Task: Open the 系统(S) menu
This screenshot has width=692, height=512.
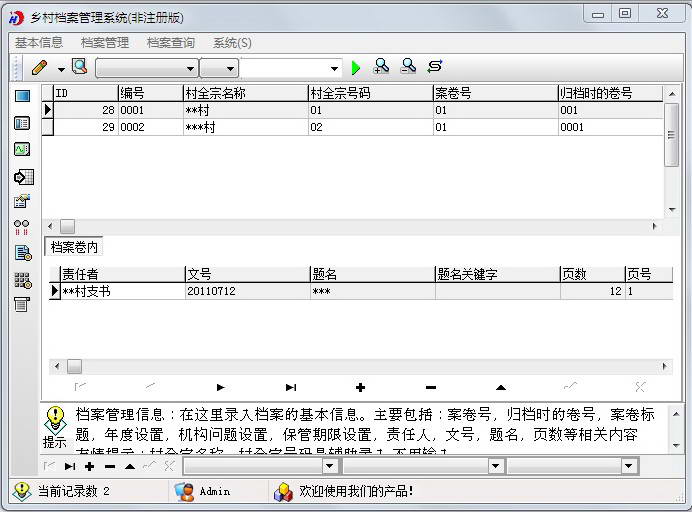Action: 233,43
